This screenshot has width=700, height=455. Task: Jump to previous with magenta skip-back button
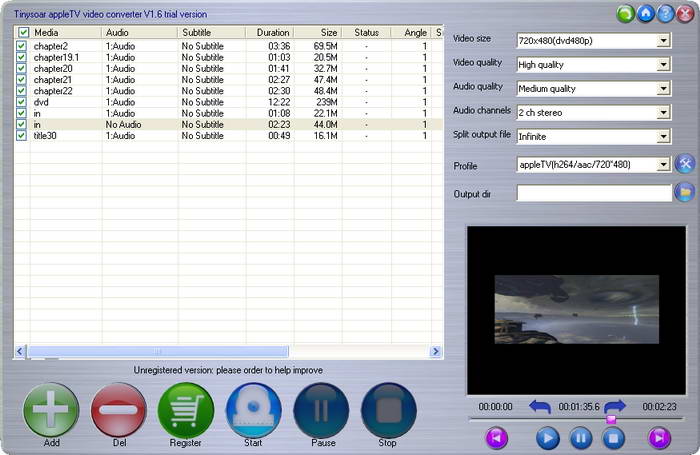click(496, 438)
